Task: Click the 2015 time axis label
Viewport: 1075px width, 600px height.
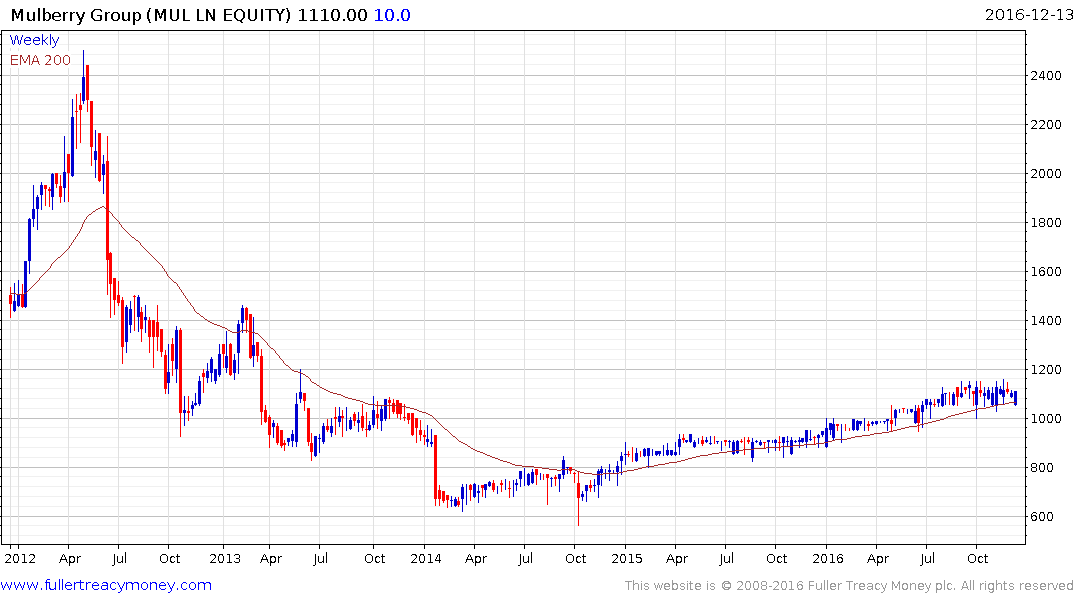Action: tap(627, 558)
